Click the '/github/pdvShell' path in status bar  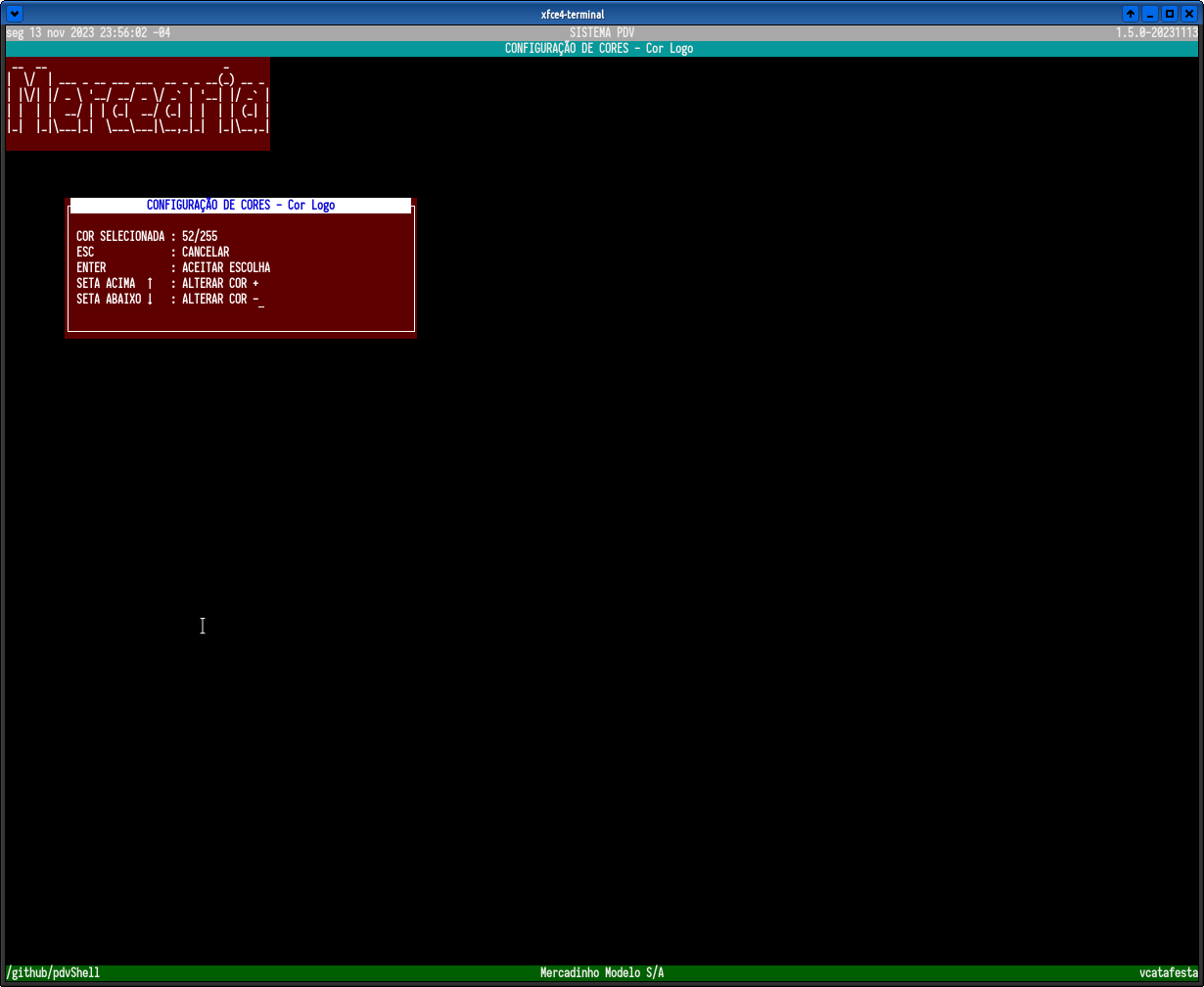tap(53, 972)
